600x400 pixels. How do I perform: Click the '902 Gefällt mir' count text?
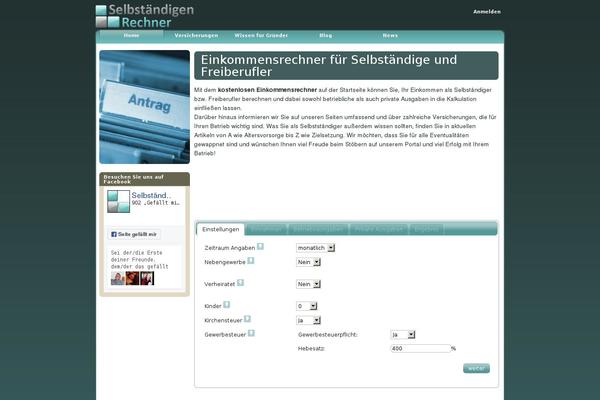156,203
